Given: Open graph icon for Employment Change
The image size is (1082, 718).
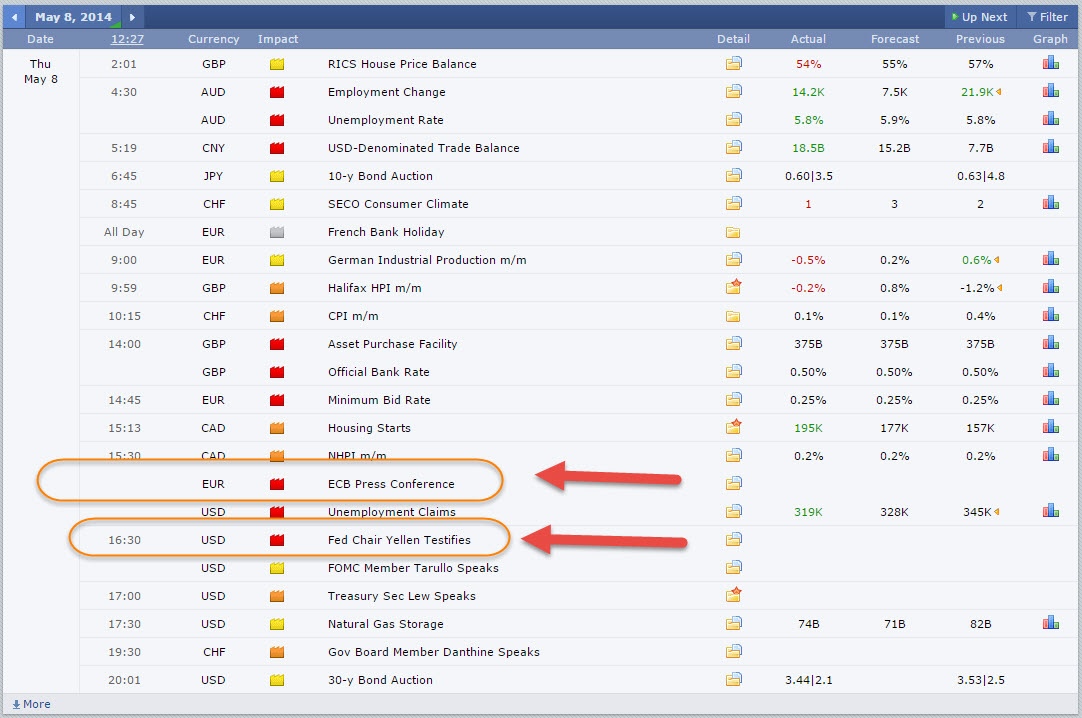Looking at the screenshot, I should tap(1050, 91).
